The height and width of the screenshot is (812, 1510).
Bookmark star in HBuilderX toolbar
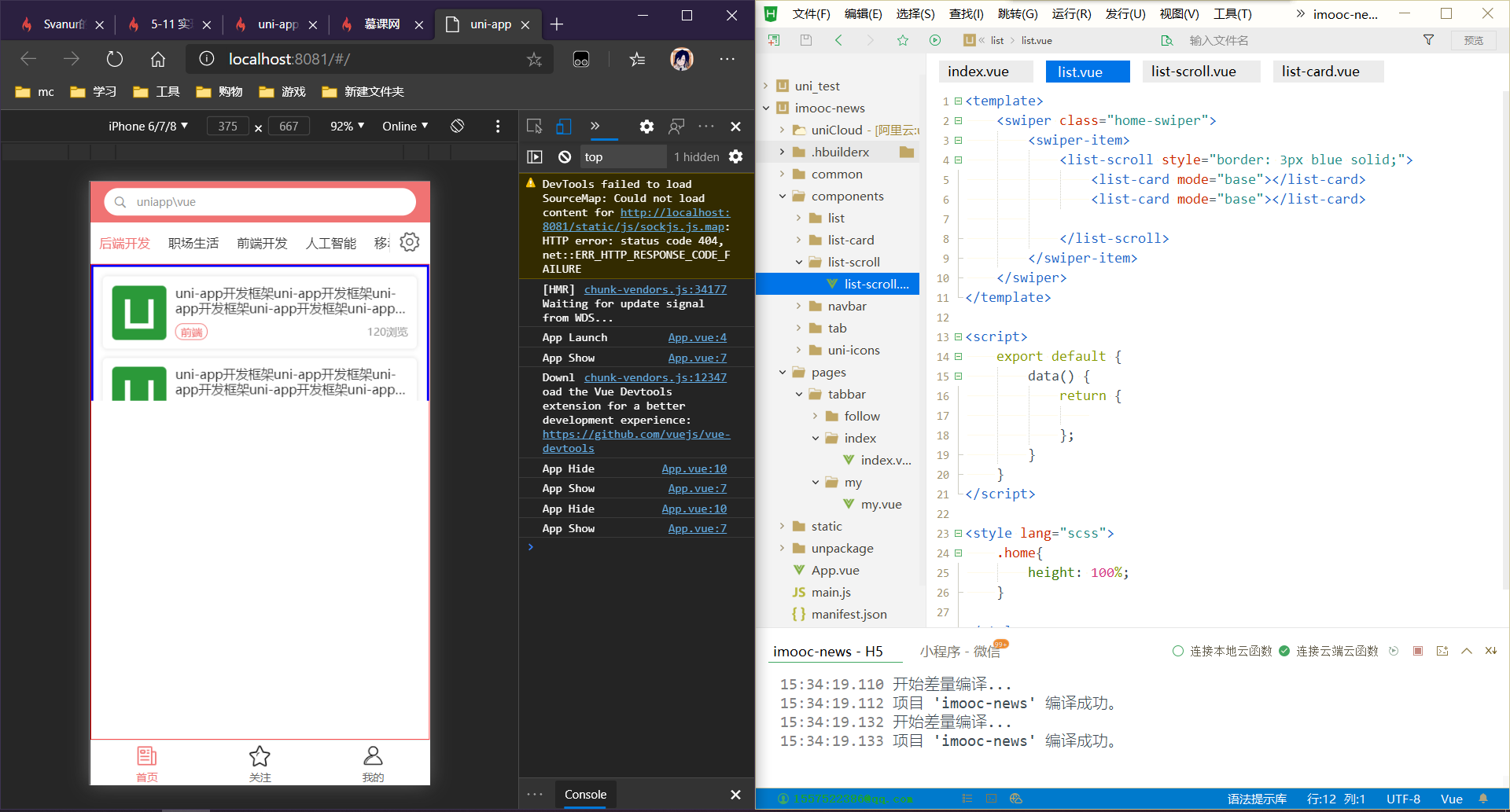(903, 40)
